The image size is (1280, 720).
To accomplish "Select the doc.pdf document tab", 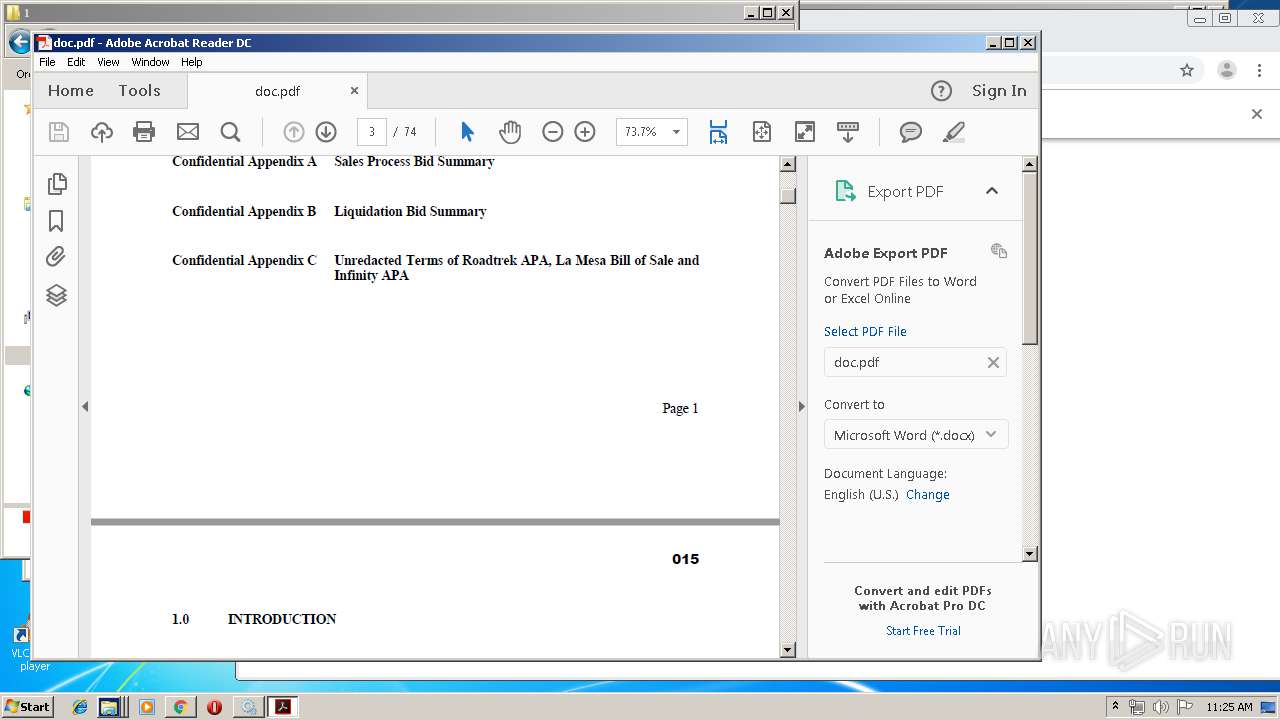I will 277,91.
